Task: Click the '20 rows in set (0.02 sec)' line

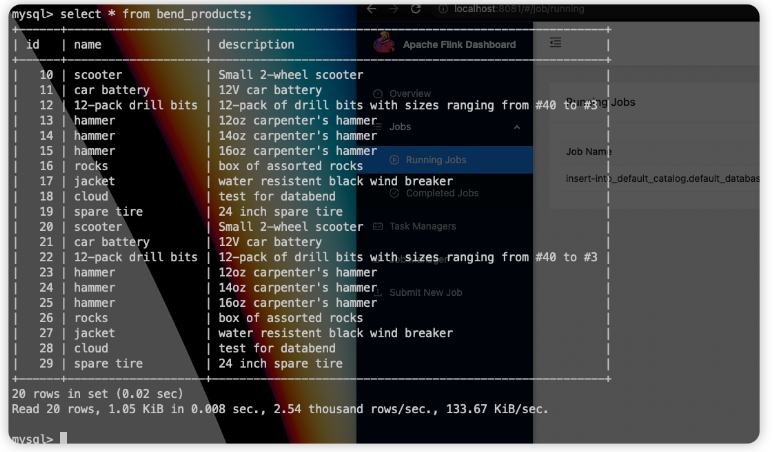Action: click(98, 394)
